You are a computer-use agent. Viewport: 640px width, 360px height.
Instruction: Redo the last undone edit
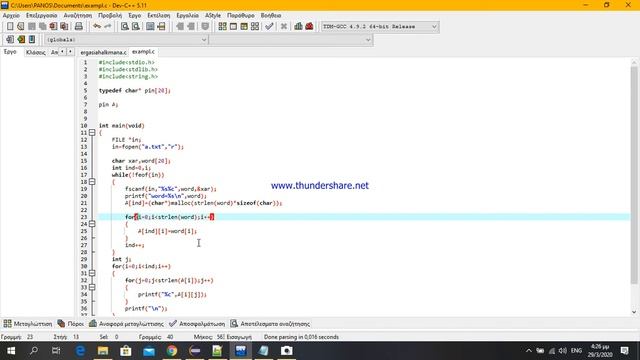point(108,27)
